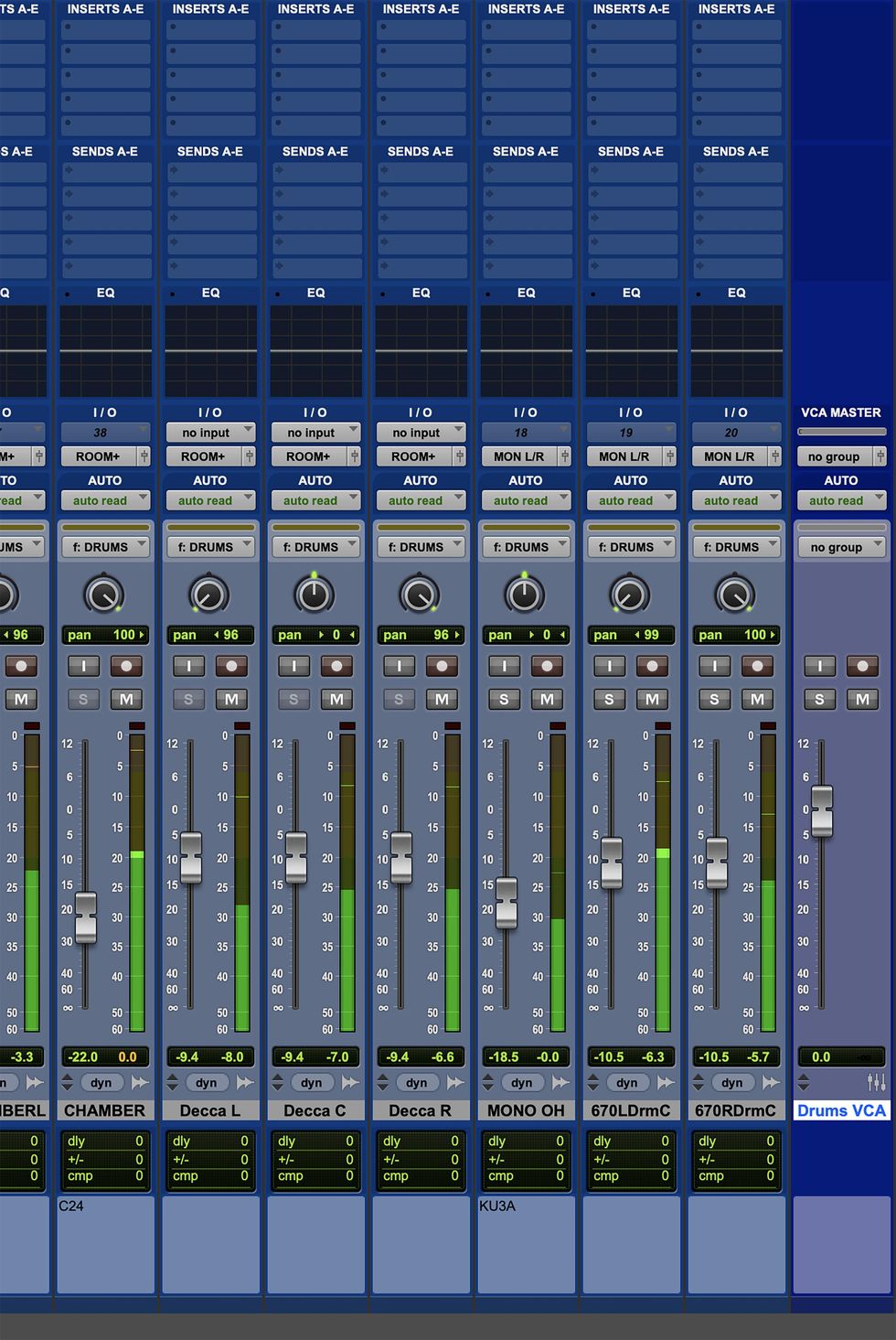Toggle input monitoring on CHAMBER track

click(x=84, y=666)
